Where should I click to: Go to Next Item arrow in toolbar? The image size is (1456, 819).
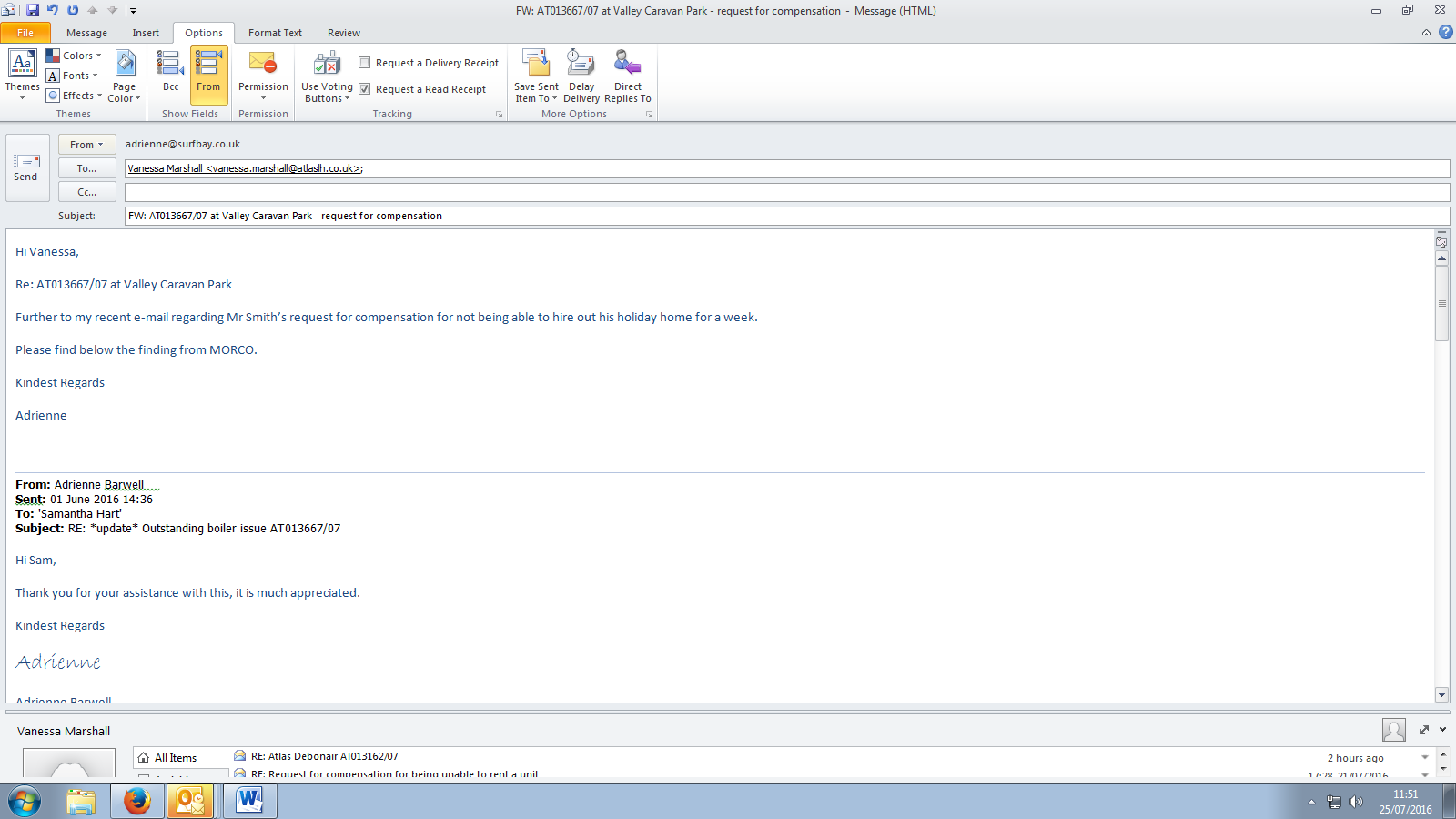[x=113, y=10]
